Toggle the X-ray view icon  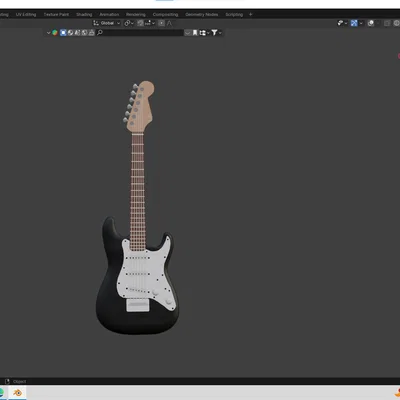coord(387,23)
